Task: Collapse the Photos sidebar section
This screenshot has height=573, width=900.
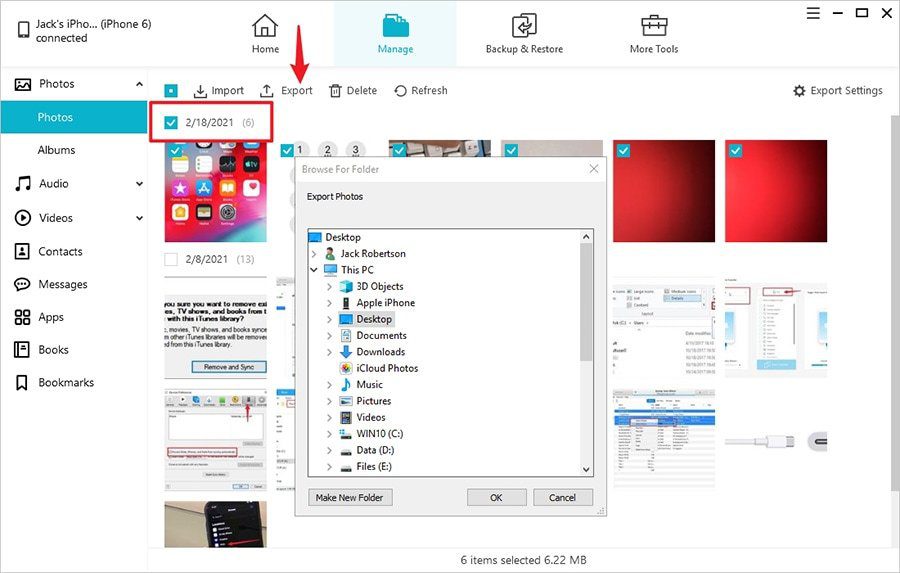Action: (139, 84)
